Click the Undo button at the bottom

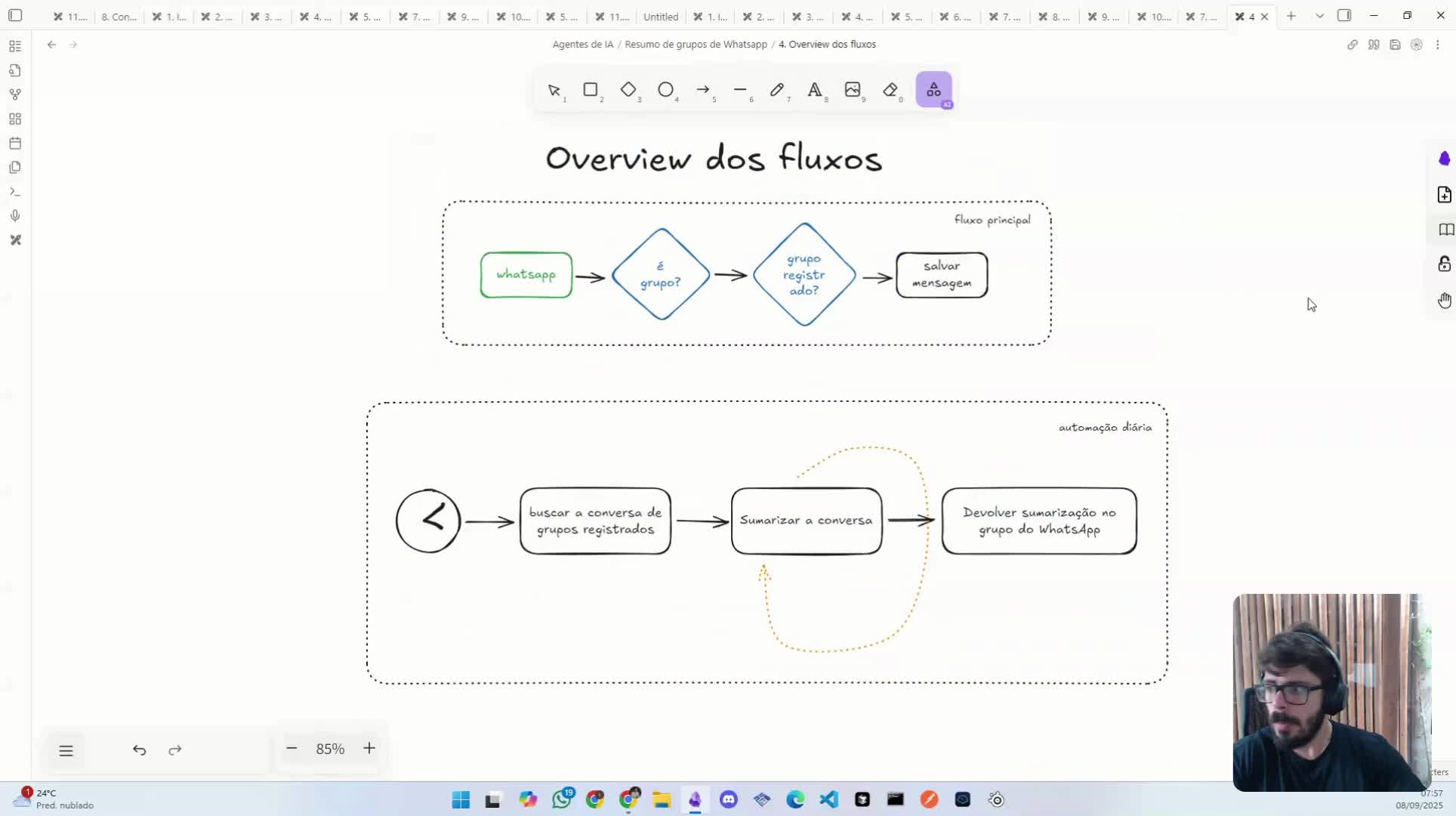139,750
